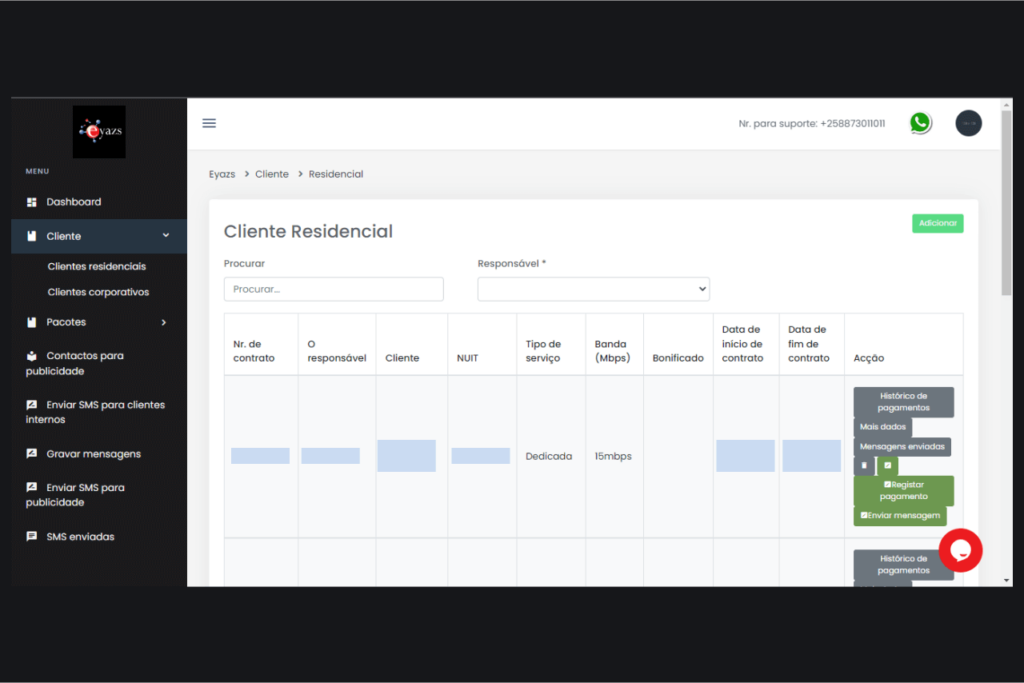Delete the first client via trash icon
1024x683 pixels.
[x=864, y=466]
